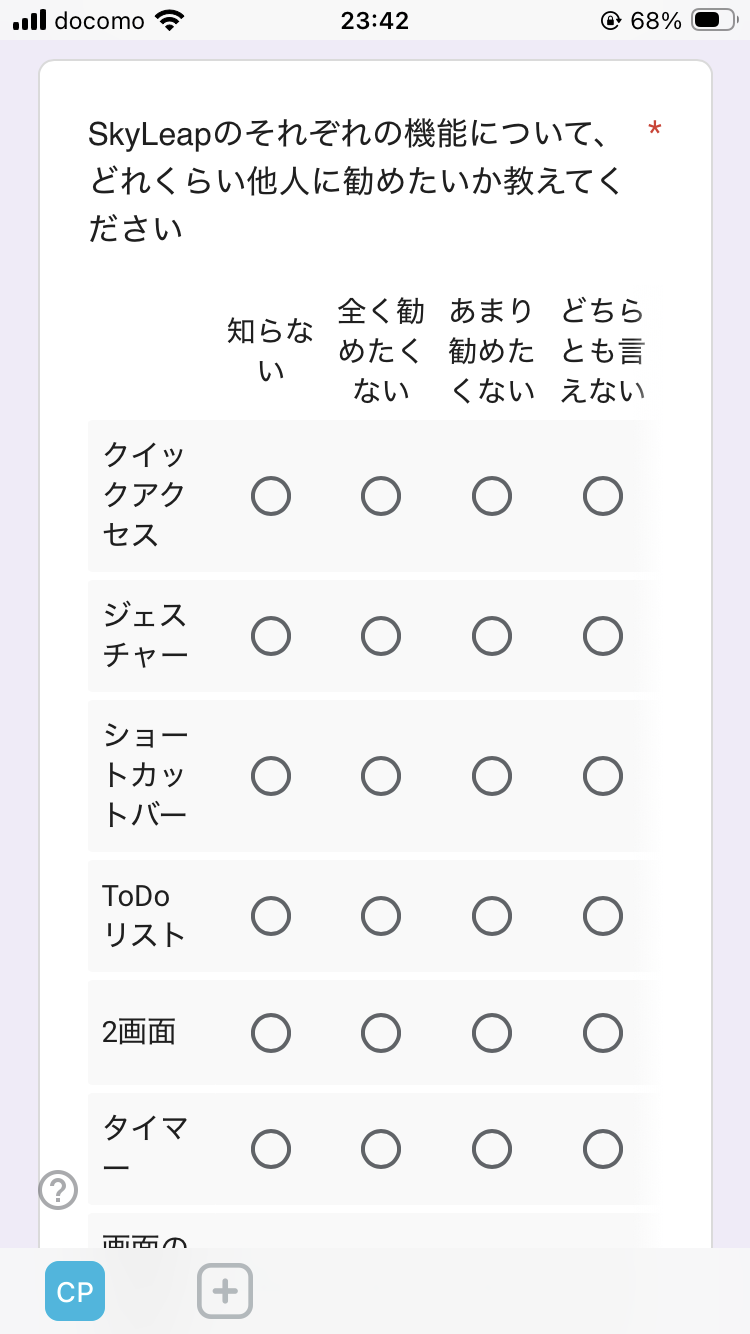This screenshot has width=750, height=1334.
Task: Select どちらとも言えない for ToDoリスト
Action: (603, 915)
